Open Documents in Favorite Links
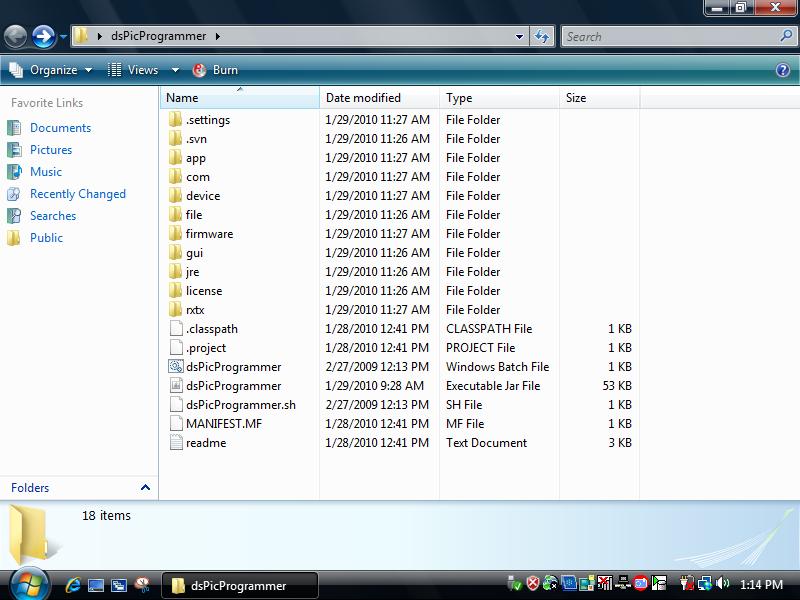Image resolution: width=800 pixels, height=600 pixels. (60, 128)
